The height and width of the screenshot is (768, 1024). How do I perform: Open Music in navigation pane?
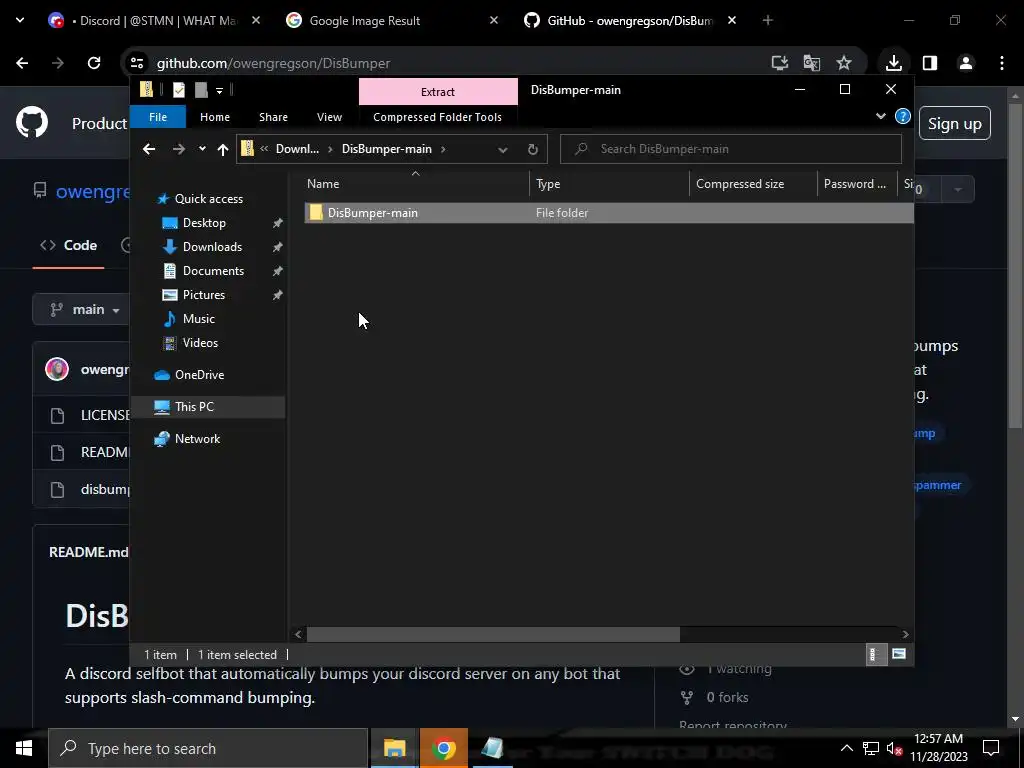pyautogui.click(x=199, y=319)
